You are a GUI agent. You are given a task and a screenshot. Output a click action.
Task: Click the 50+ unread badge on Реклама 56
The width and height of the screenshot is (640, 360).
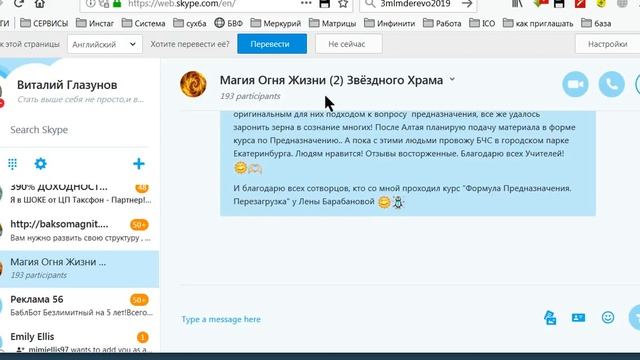(139, 300)
